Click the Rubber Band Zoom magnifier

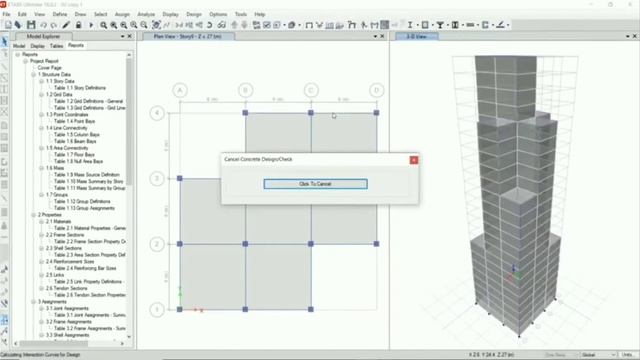pyautogui.click(x=103, y=25)
